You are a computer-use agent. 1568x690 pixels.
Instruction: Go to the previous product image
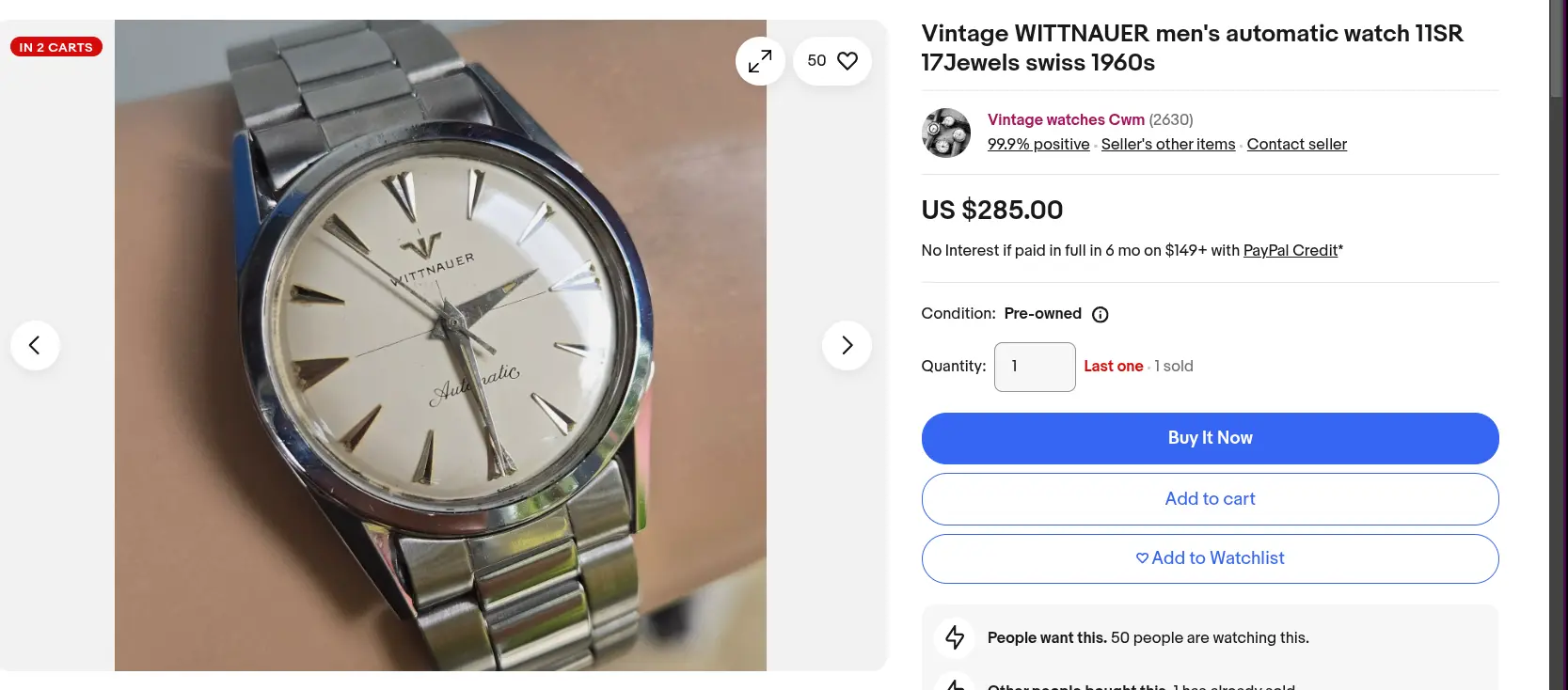[35, 345]
